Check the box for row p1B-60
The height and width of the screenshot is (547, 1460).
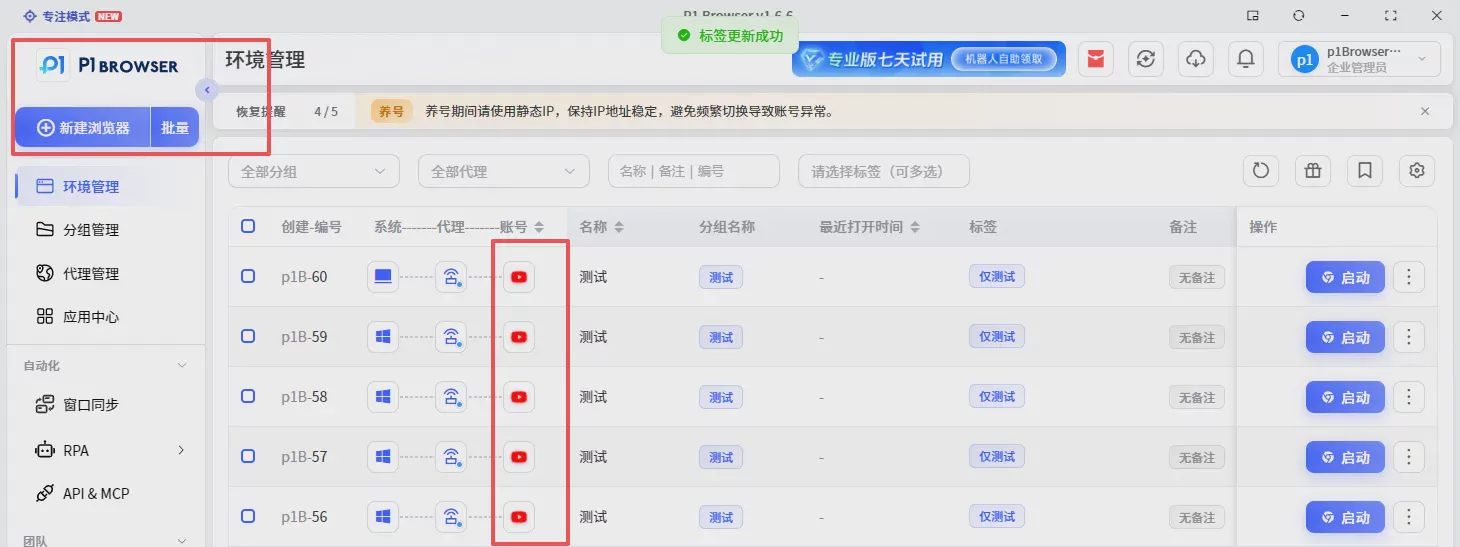coord(248,276)
